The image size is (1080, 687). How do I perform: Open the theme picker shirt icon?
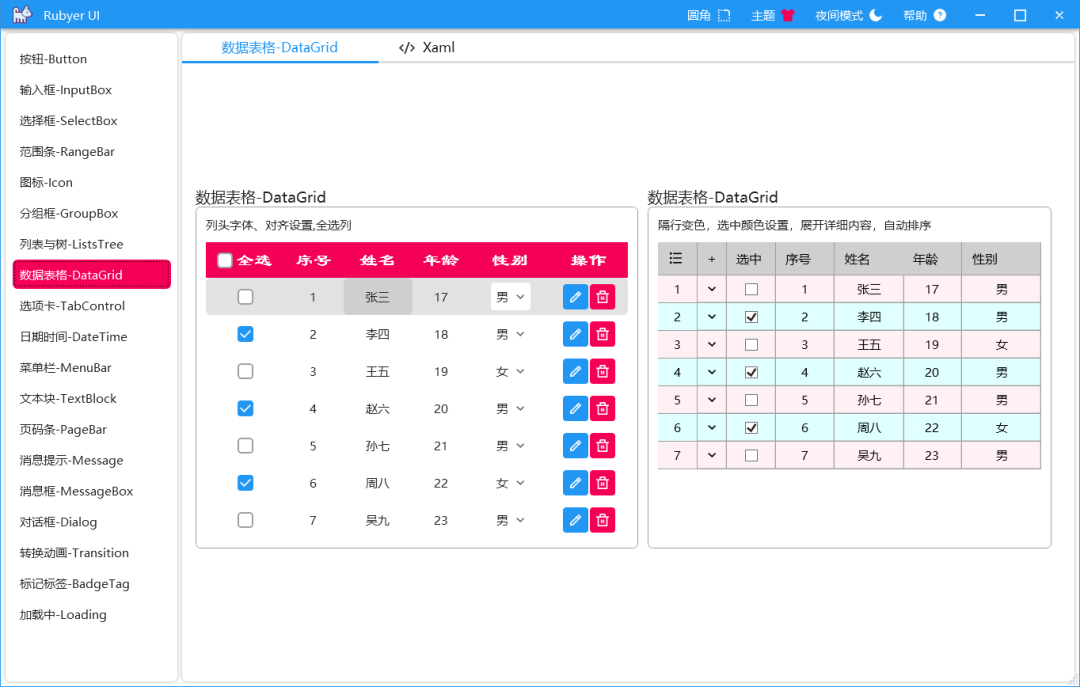click(789, 15)
